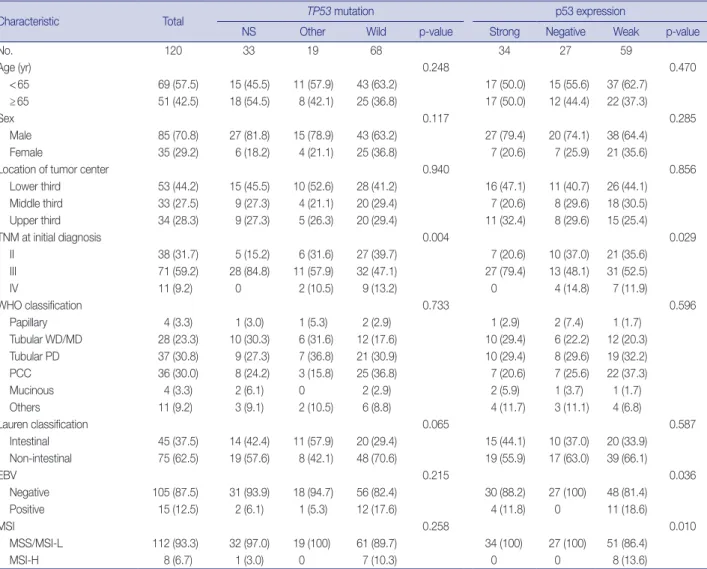Viewport: 707px width, 569px height.
Task: Select the 'NS' column header
Action: coord(248,32)
